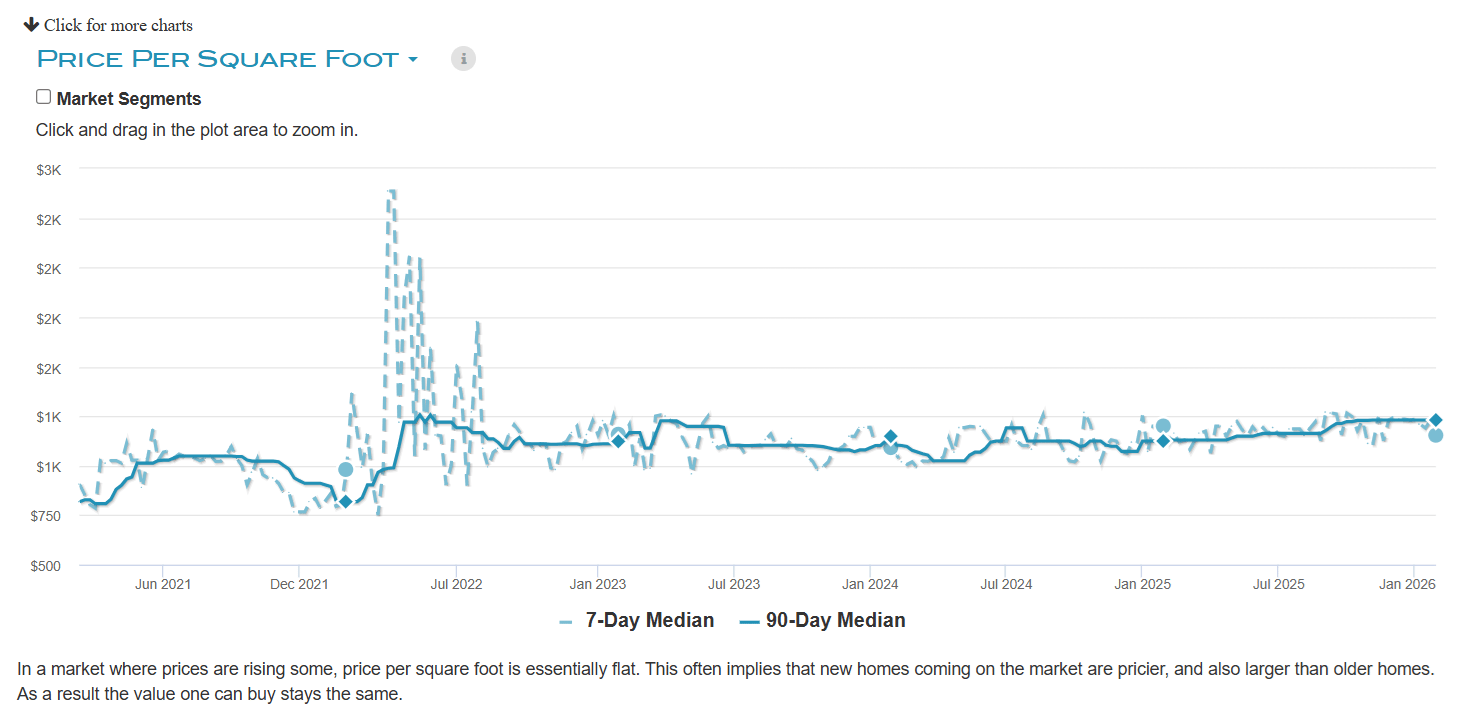Select the 7-day circle marker at January 2025

pos(1163,426)
